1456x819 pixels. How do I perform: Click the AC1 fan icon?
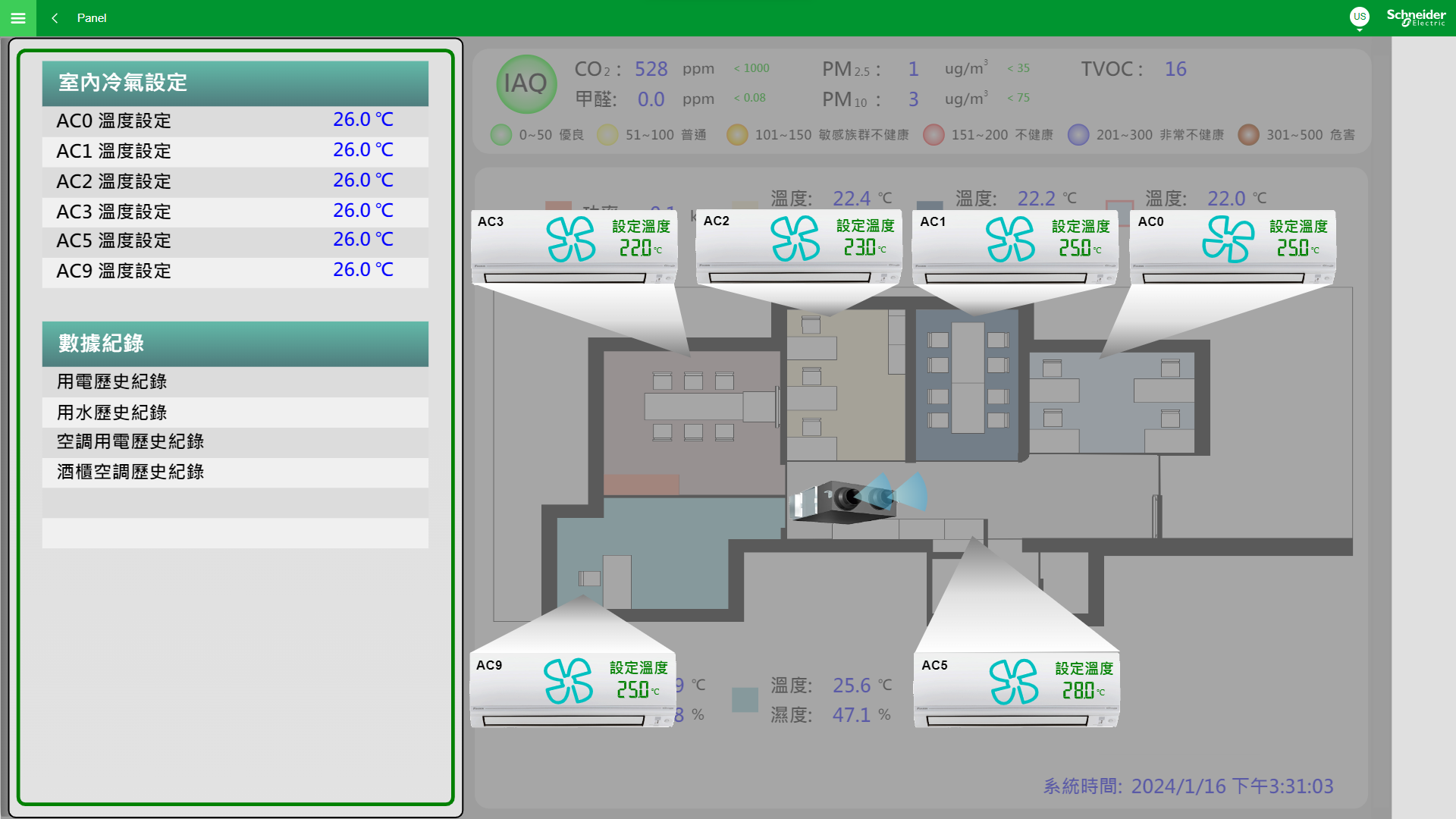click(1010, 239)
